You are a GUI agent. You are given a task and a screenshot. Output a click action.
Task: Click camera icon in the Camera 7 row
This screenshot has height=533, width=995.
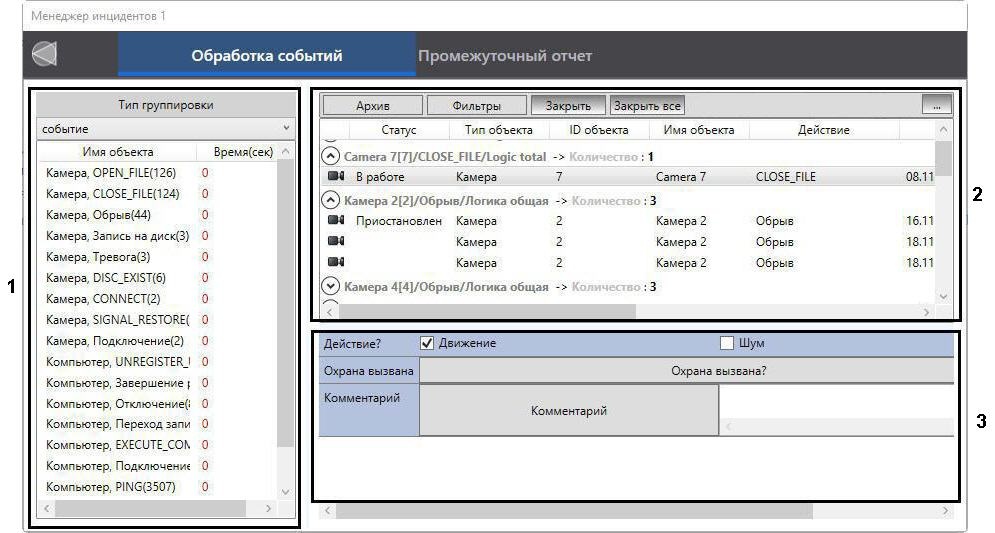[x=335, y=177]
